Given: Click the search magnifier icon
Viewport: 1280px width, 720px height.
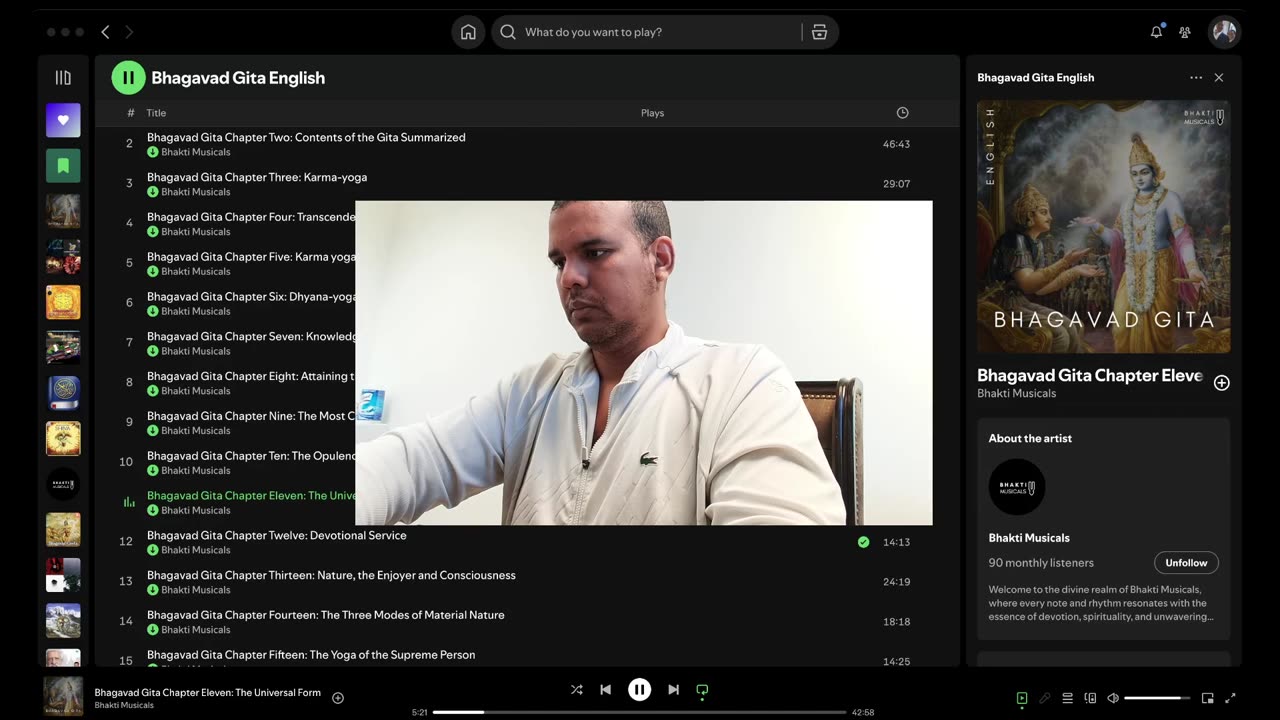Looking at the screenshot, I should click(x=508, y=32).
